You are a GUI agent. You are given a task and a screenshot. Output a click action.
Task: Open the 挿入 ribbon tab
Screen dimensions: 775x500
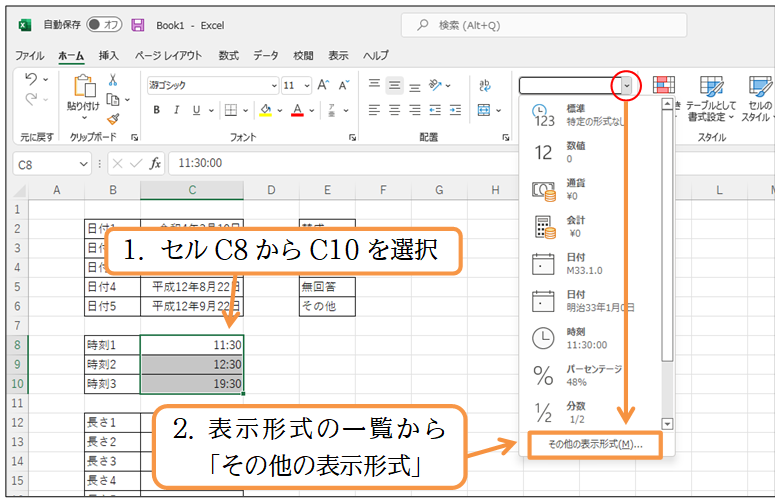click(108, 56)
